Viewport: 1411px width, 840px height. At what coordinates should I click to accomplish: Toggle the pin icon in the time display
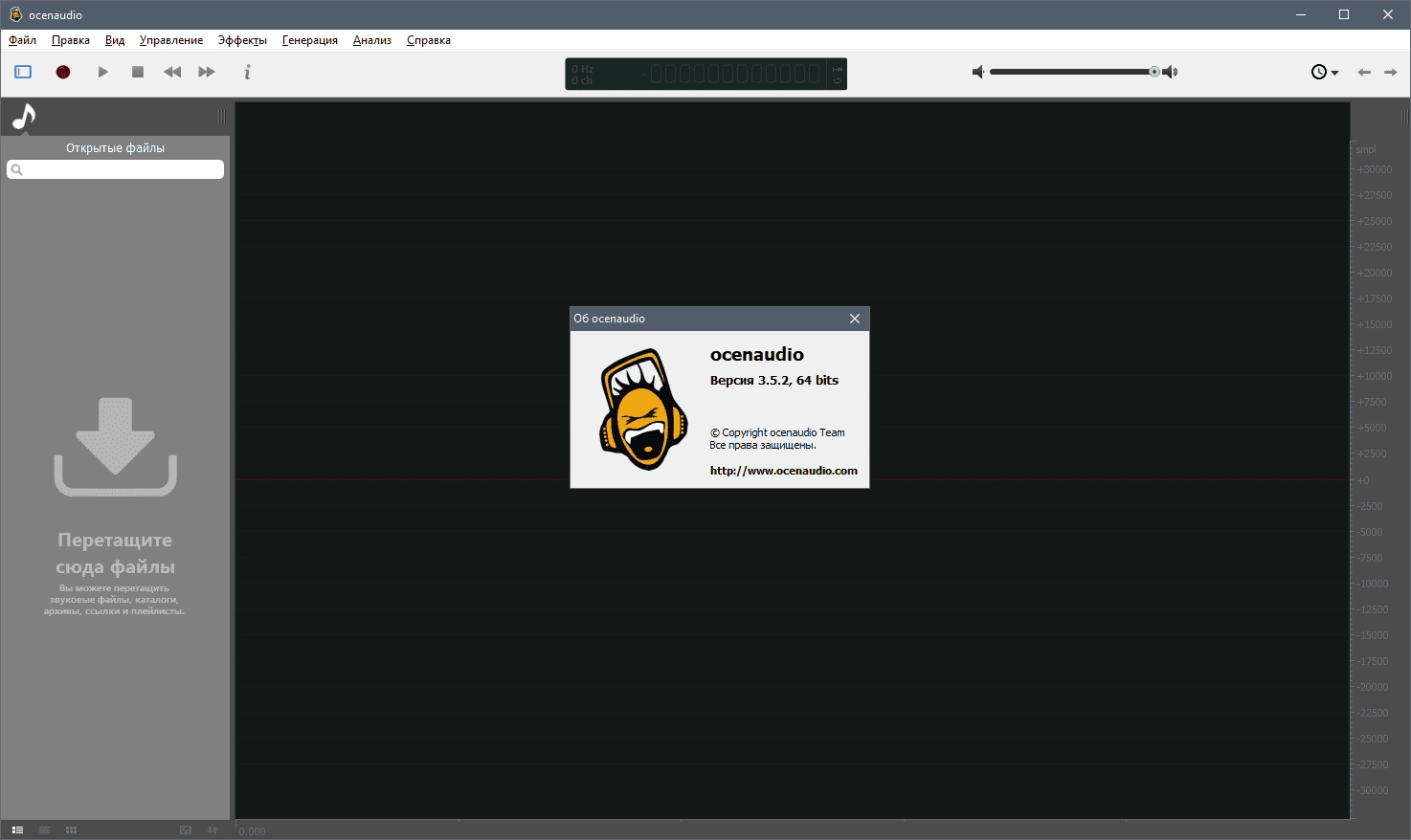click(838, 69)
